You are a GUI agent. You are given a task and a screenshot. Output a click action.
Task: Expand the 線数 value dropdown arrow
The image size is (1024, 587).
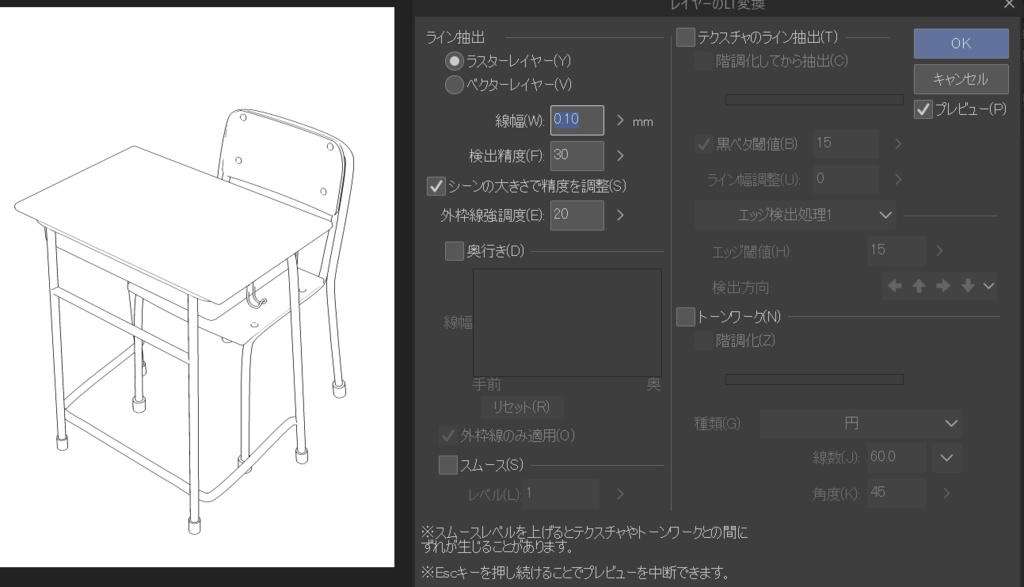[x=946, y=457]
